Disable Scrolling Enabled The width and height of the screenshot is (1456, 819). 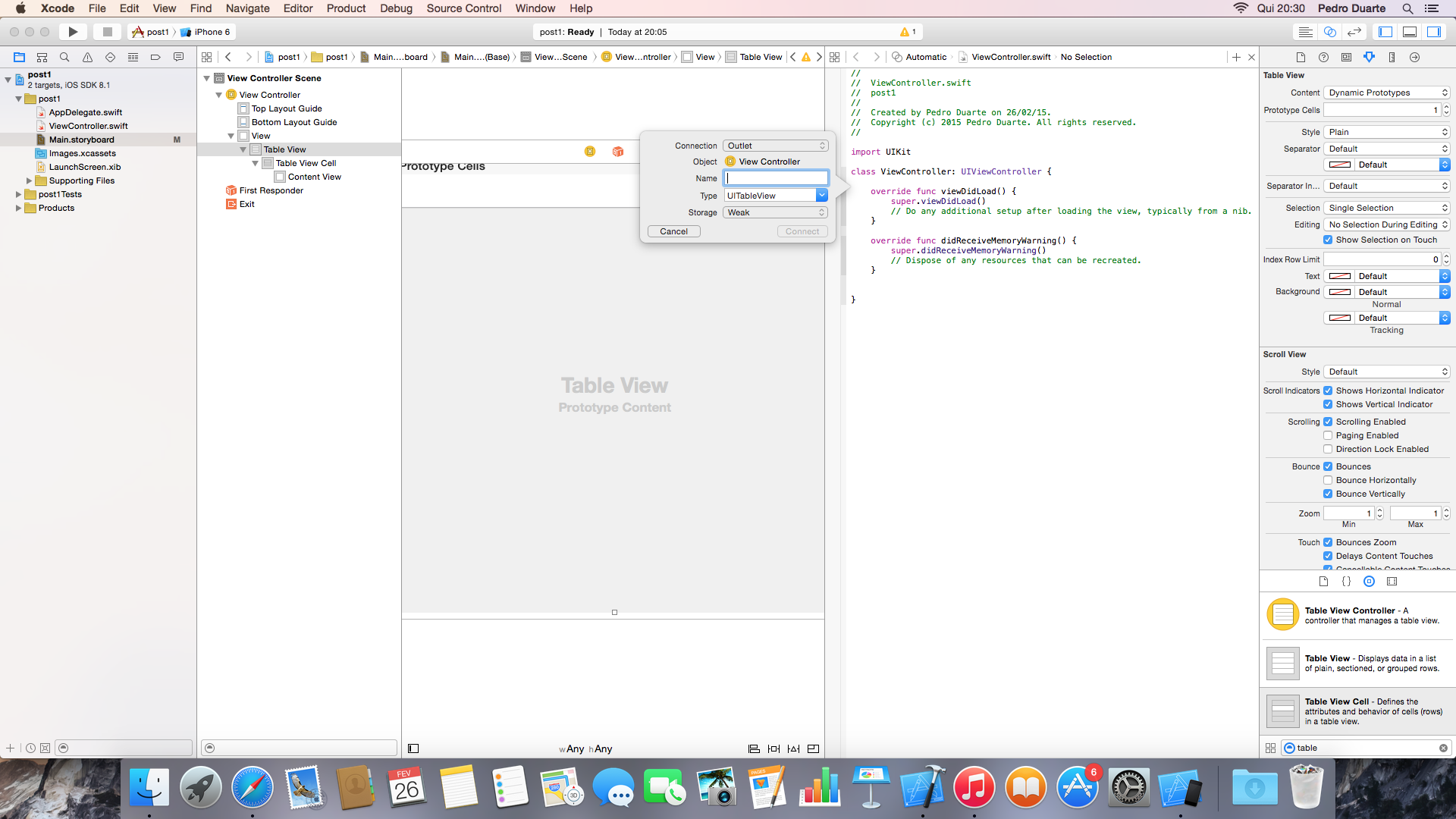coord(1328,422)
